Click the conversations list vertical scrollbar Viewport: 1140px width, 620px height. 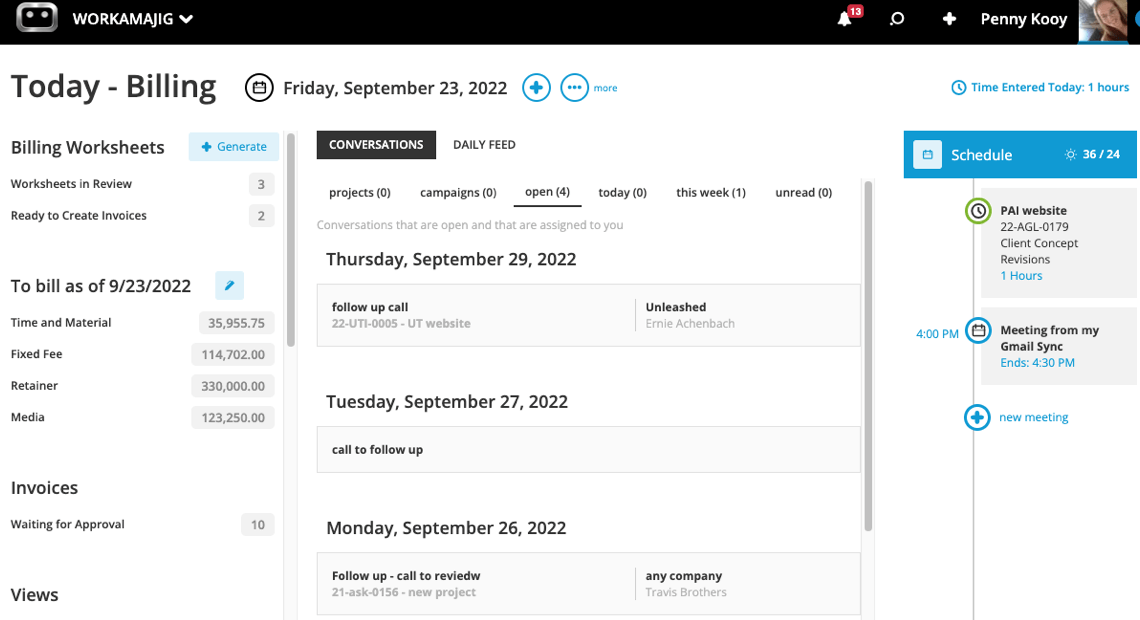[x=868, y=356]
